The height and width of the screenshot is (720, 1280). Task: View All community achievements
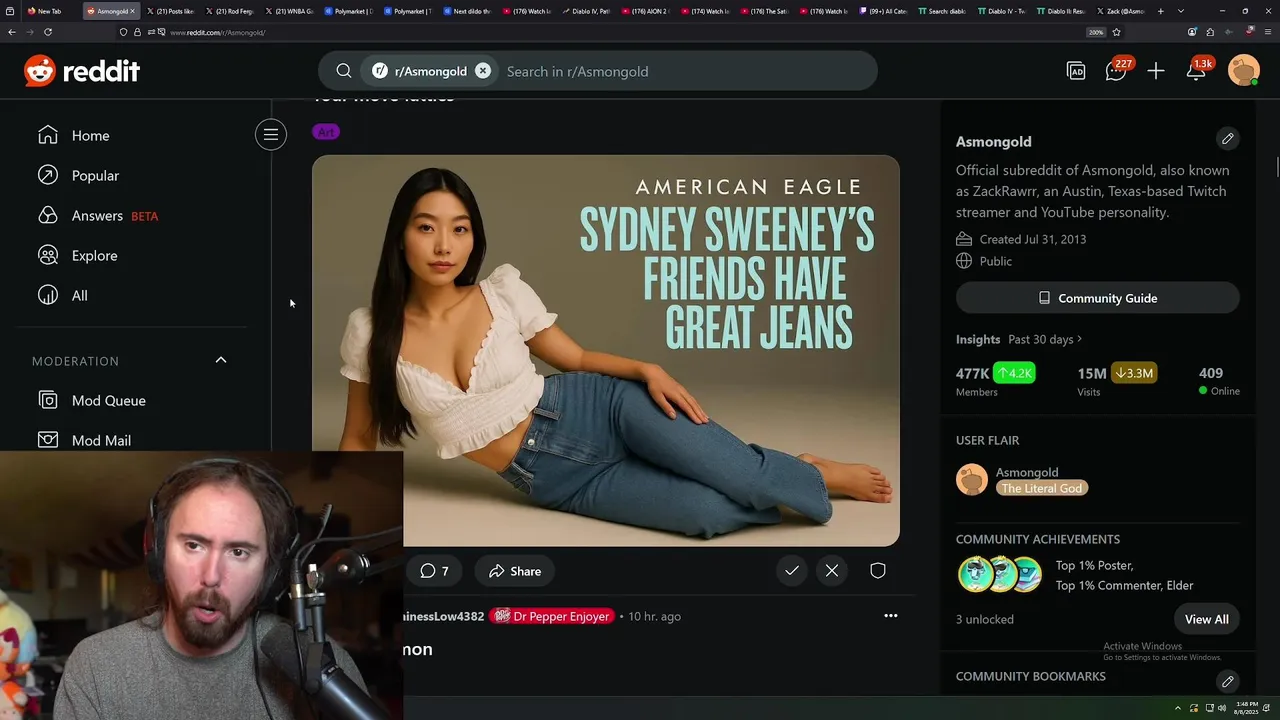1207,619
